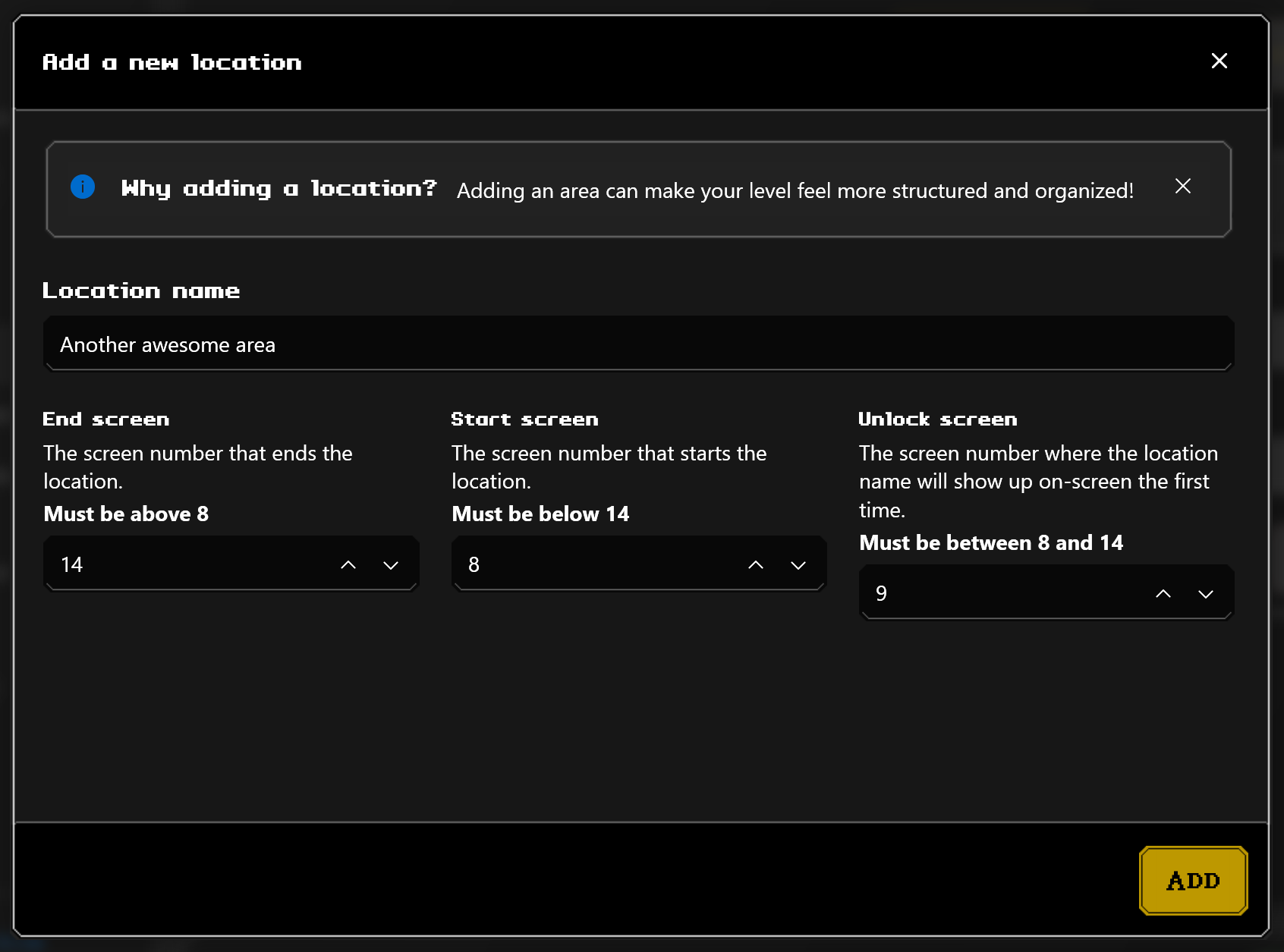Increase the Unlock screen value
1284x952 pixels.
pos(1163,593)
